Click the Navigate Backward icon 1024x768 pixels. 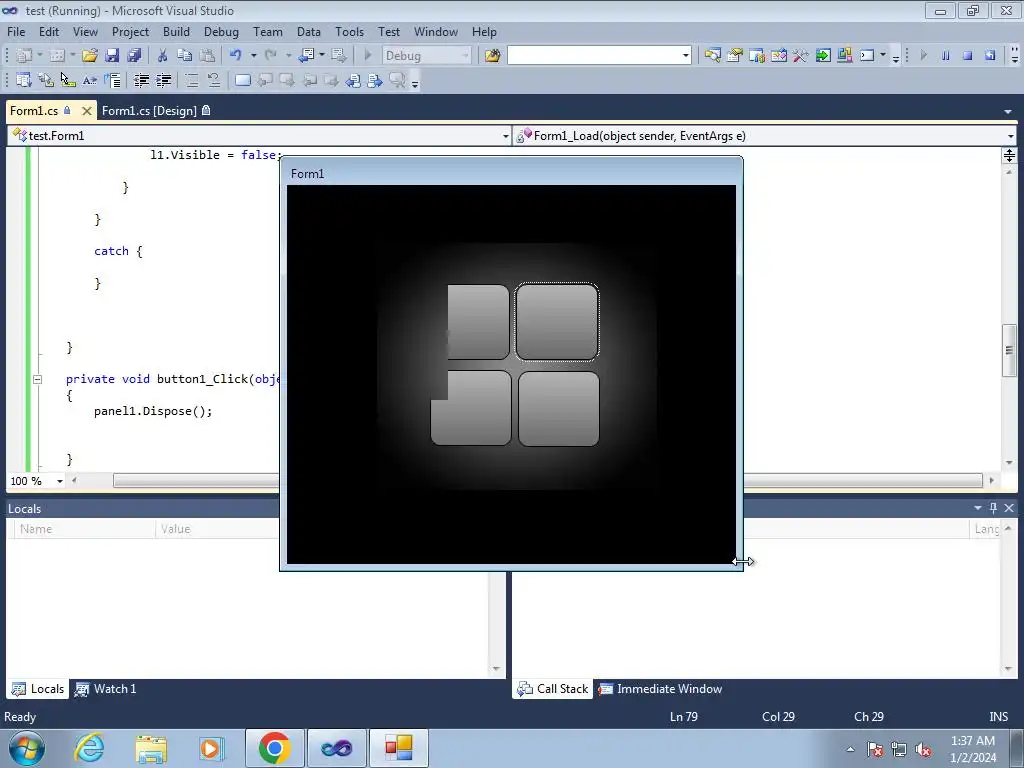pyautogui.click(x=306, y=56)
